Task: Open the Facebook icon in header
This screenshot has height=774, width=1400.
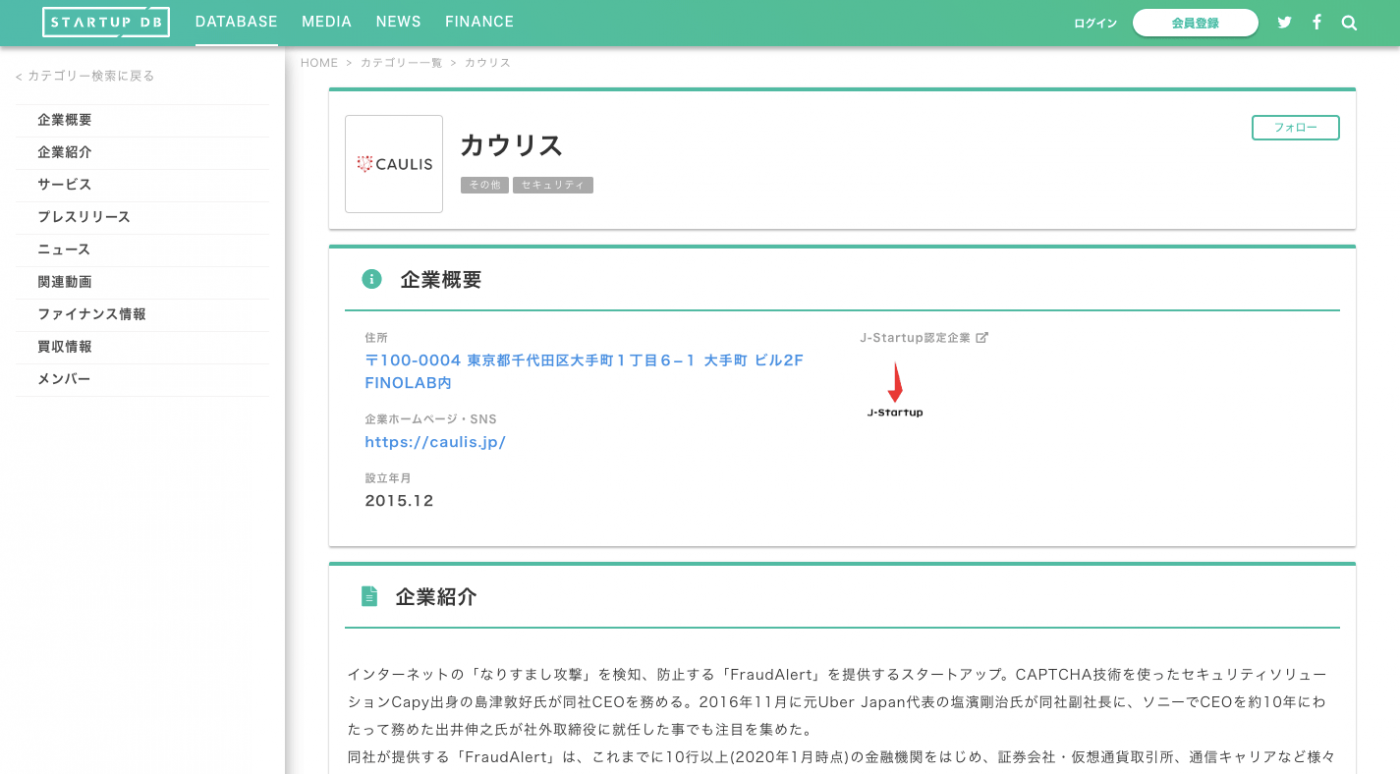Action: (x=1317, y=22)
